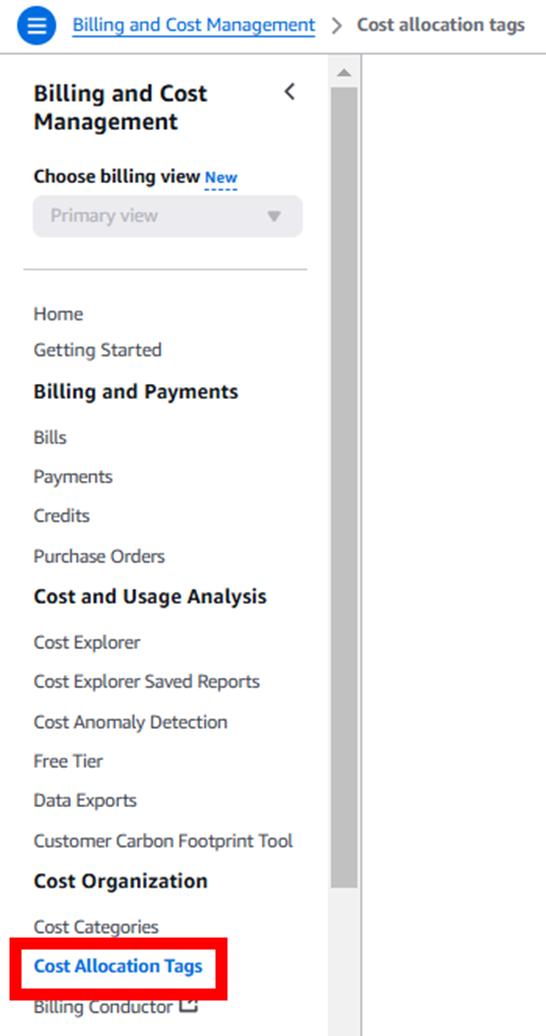
Task: Go to Home in sidebar
Action: 58,314
